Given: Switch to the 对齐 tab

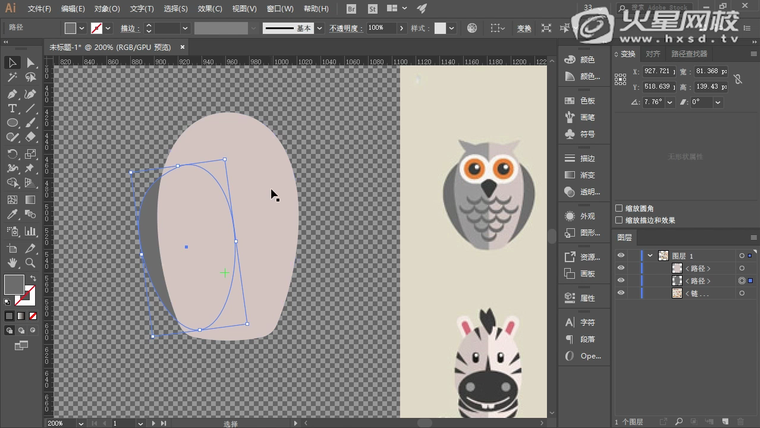Looking at the screenshot, I should 652,54.
